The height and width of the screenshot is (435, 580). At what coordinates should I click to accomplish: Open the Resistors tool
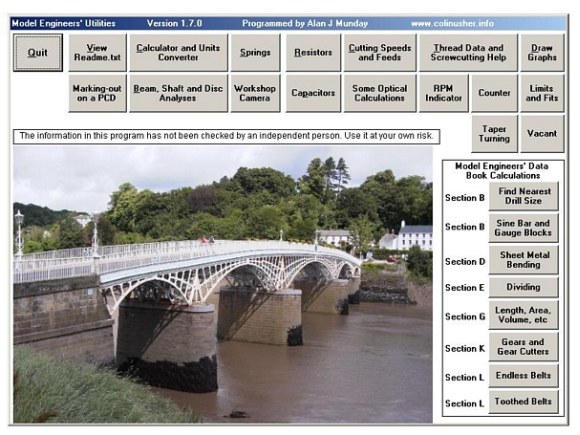tap(313, 53)
